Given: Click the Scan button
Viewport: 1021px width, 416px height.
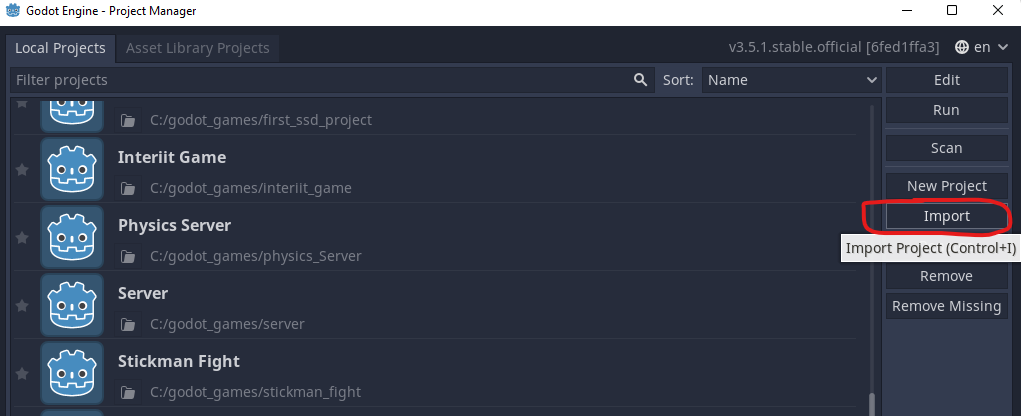Looking at the screenshot, I should 947,148.
